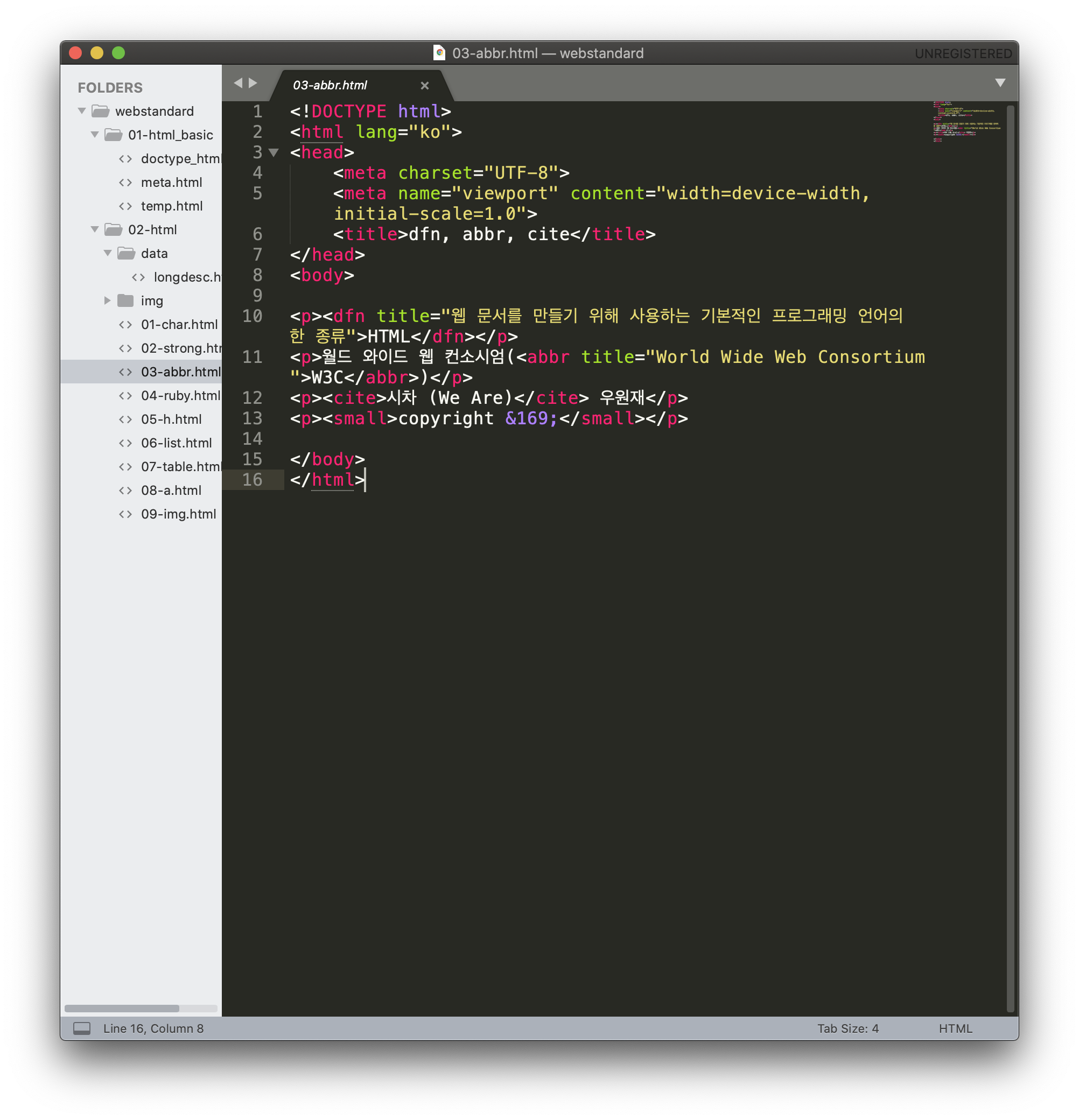Image resolution: width=1079 pixels, height=1120 pixels.
Task: Fold the head tag using the line 3 arrow
Action: click(274, 152)
